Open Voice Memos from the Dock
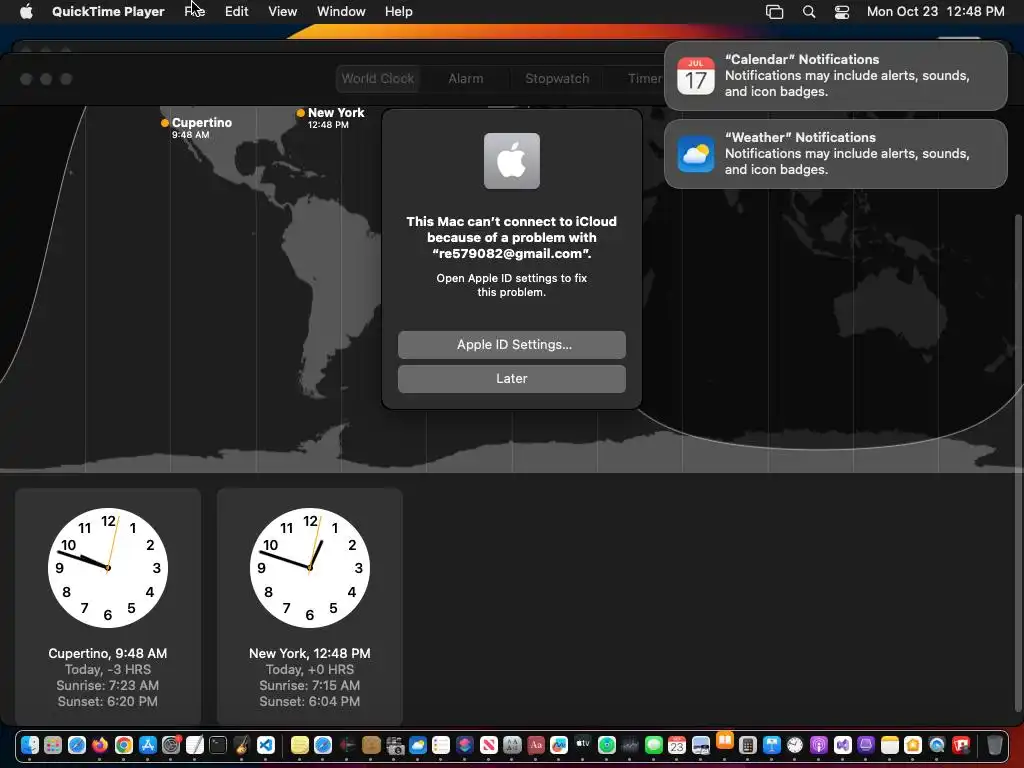Image resolution: width=1024 pixels, height=768 pixels. 347,744
